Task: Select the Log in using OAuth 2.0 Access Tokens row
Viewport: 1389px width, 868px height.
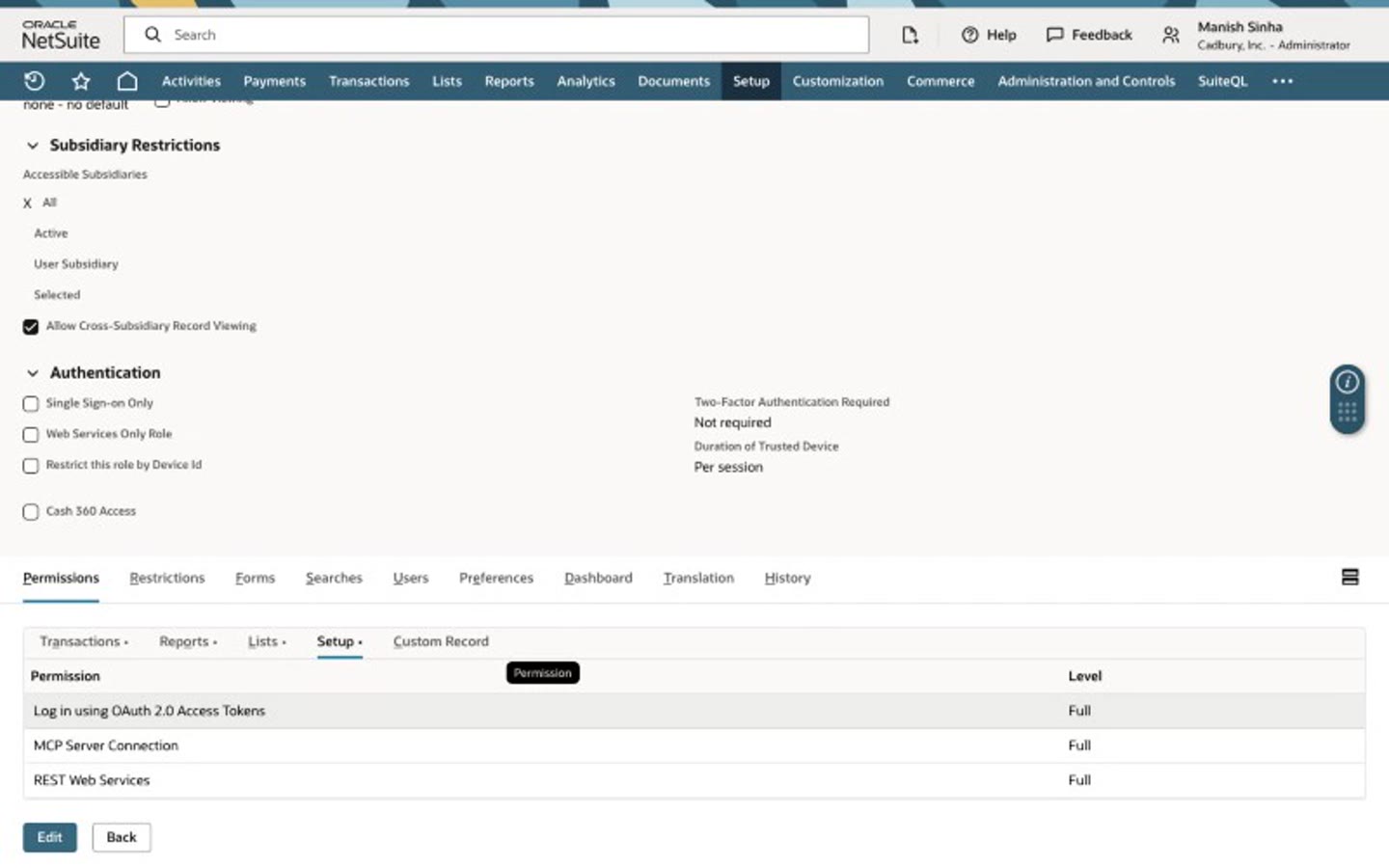Action: click(694, 711)
